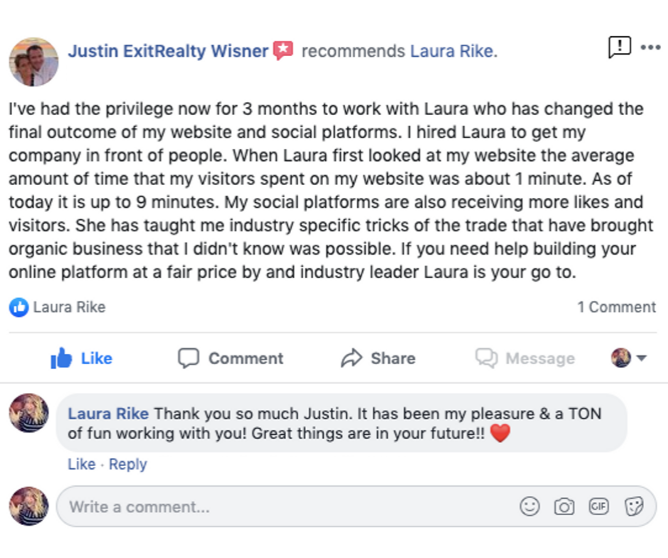The image size is (668, 558).
Task: Open Justin ExitRealty Wisner's profile link
Action: pyautogui.click(x=168, y=51)
